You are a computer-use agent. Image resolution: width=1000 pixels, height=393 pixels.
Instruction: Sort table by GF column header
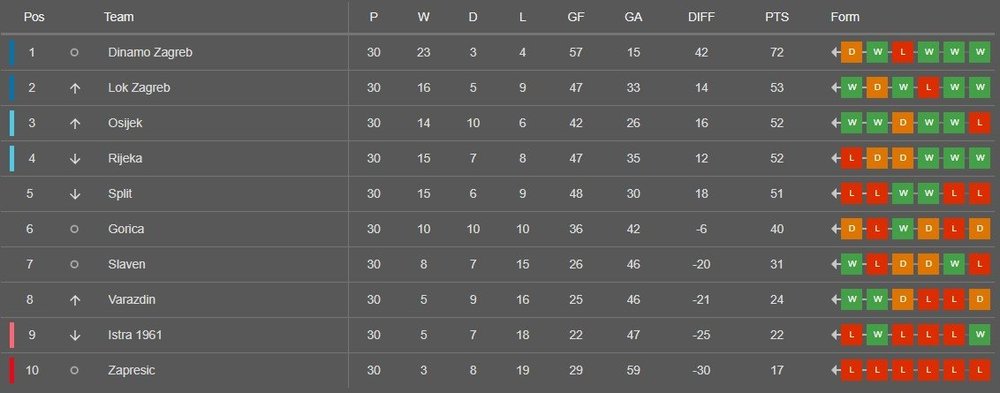pyautogui.click(x=576, y=17)
